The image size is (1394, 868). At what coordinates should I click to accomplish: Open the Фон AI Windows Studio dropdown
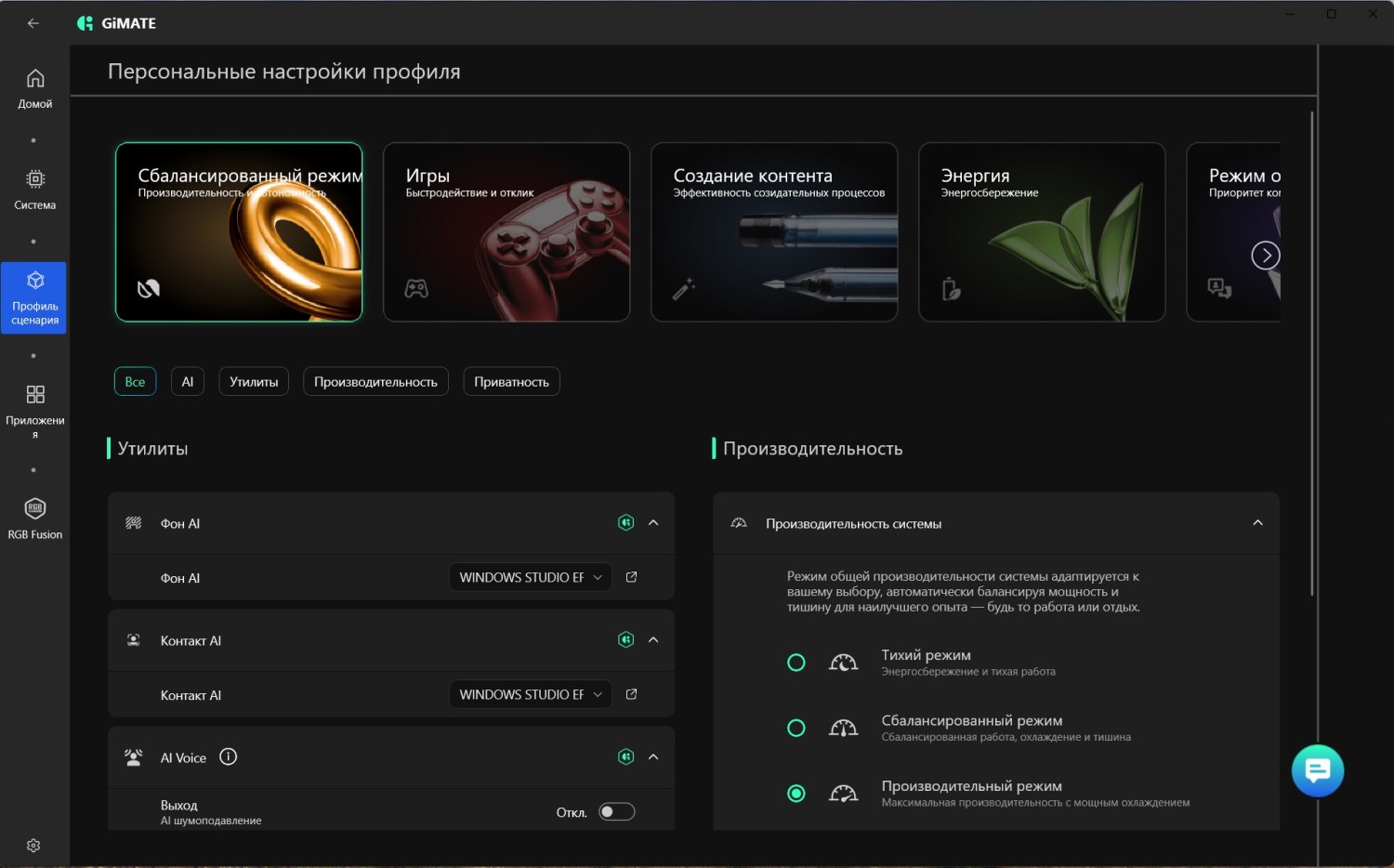click(531, 577)
